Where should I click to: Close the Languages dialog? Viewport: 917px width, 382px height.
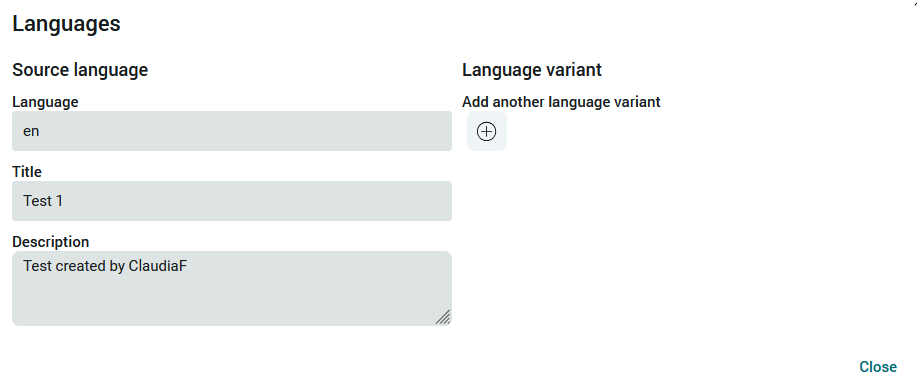878,367
